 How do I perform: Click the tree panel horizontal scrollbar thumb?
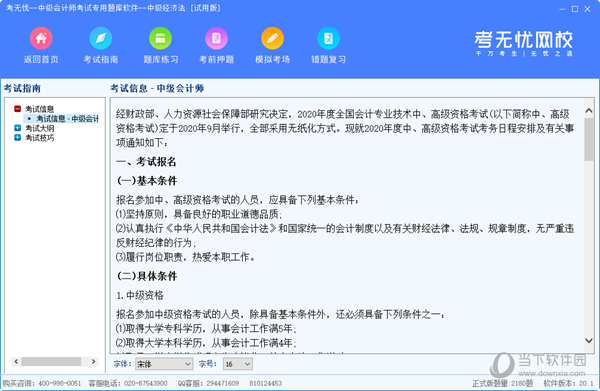point(51,362)
